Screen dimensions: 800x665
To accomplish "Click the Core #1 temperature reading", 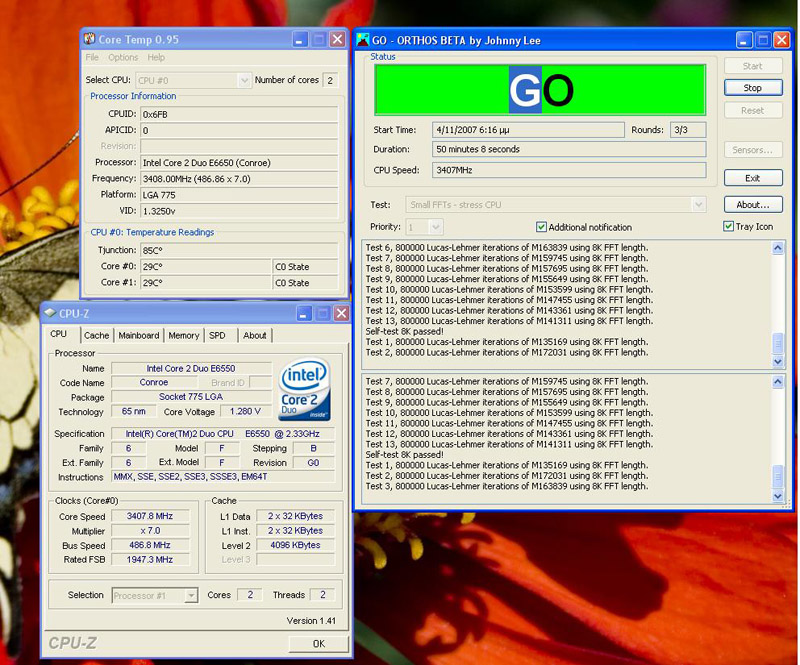I will coord(205,282).
